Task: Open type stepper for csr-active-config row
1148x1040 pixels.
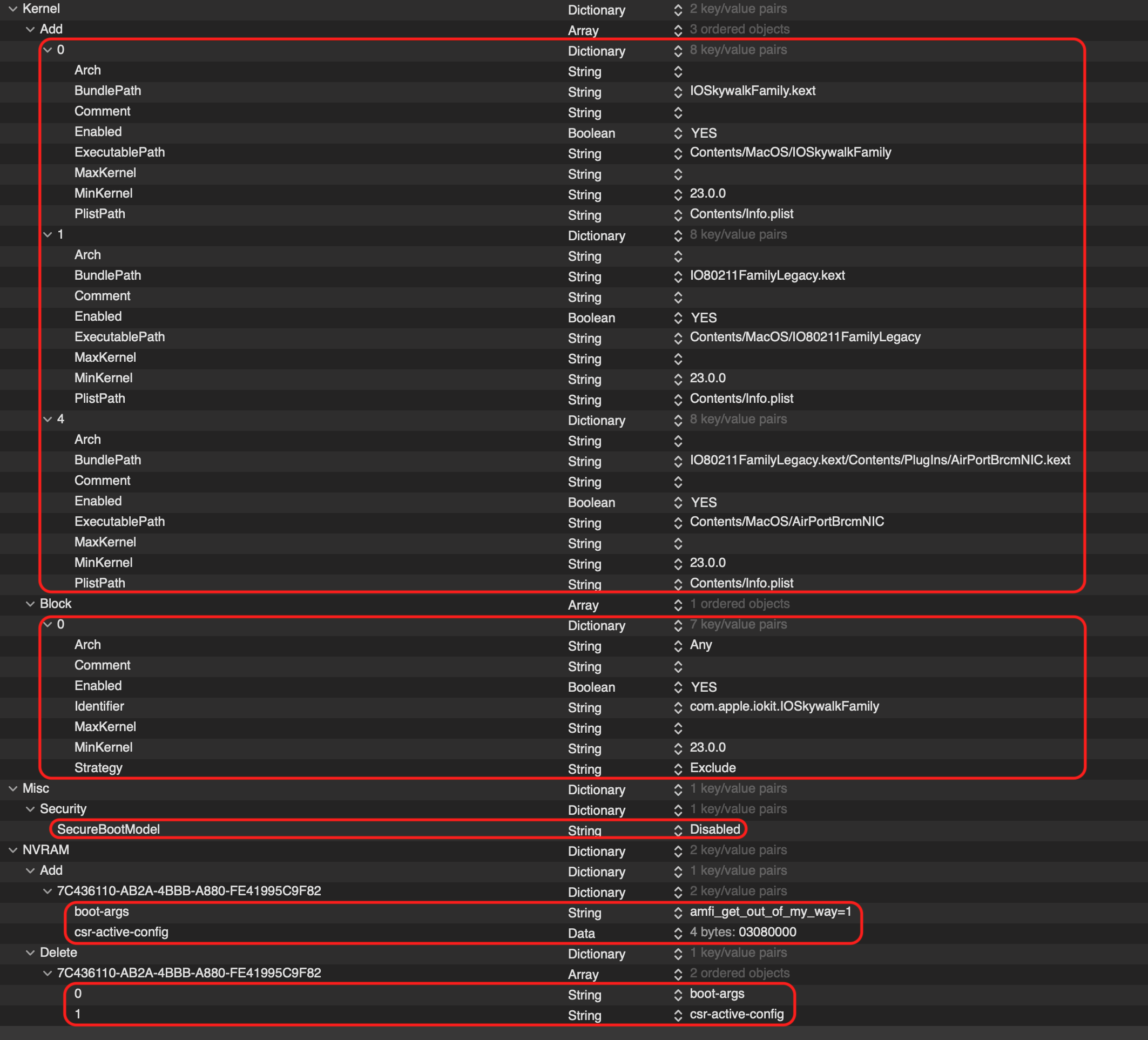Action: pyautogui.click(x=678, y=933)
